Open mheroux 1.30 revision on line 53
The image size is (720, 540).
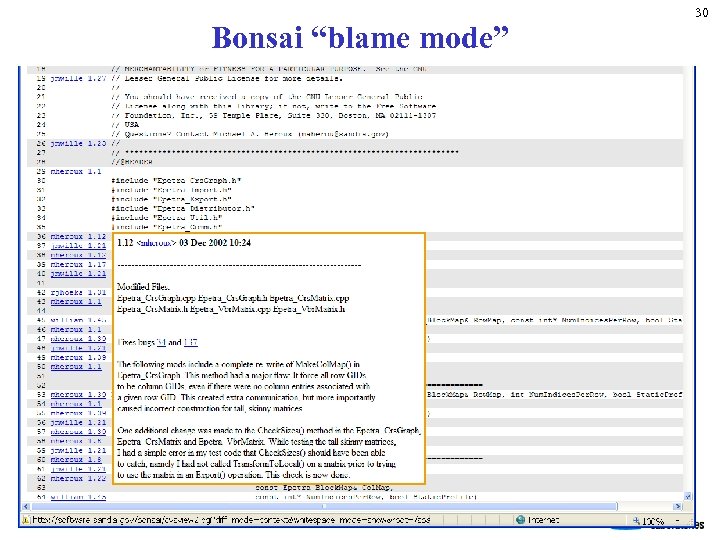coord(78,394)
